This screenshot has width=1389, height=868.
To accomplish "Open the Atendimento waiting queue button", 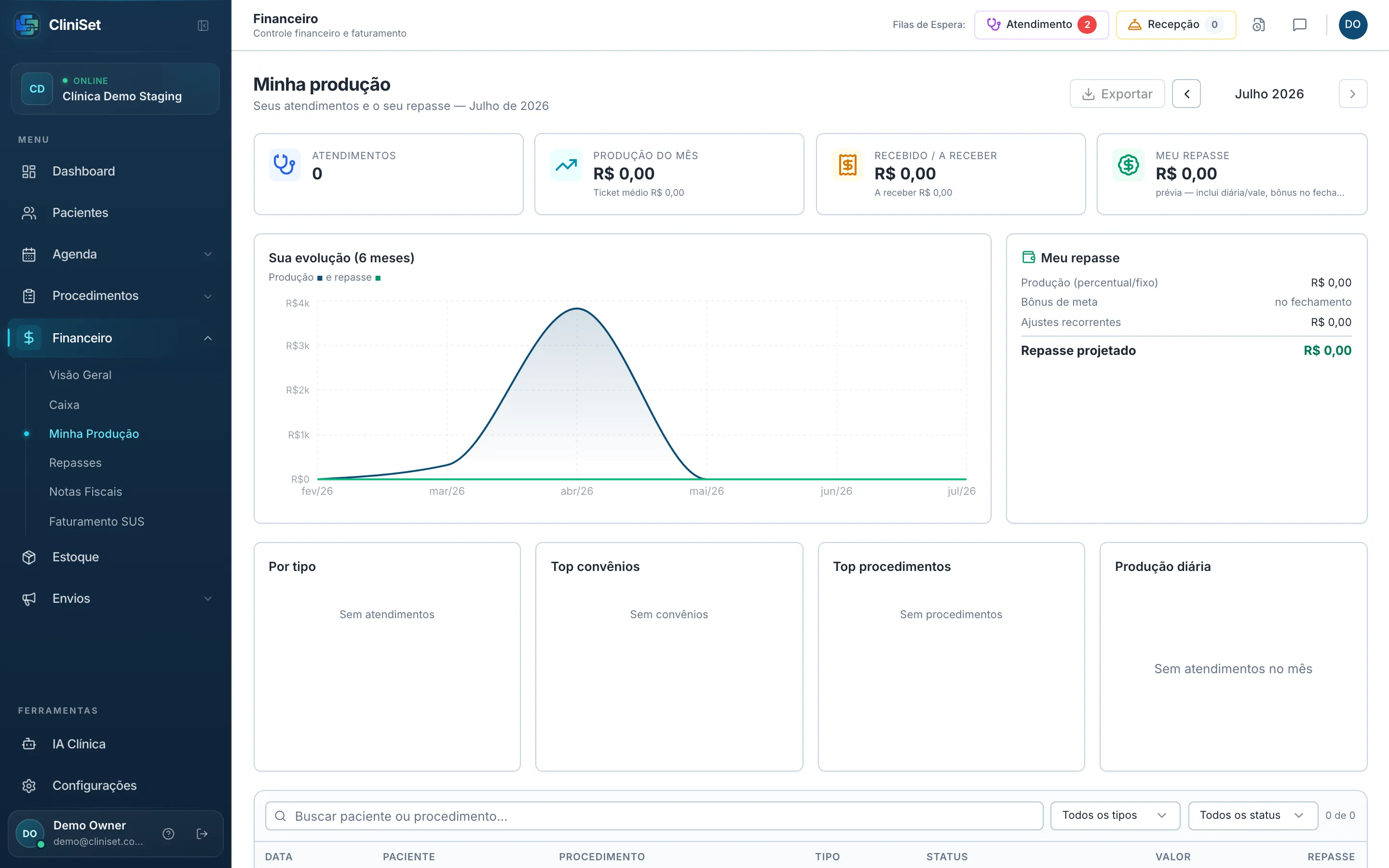I will [1041, 25].
